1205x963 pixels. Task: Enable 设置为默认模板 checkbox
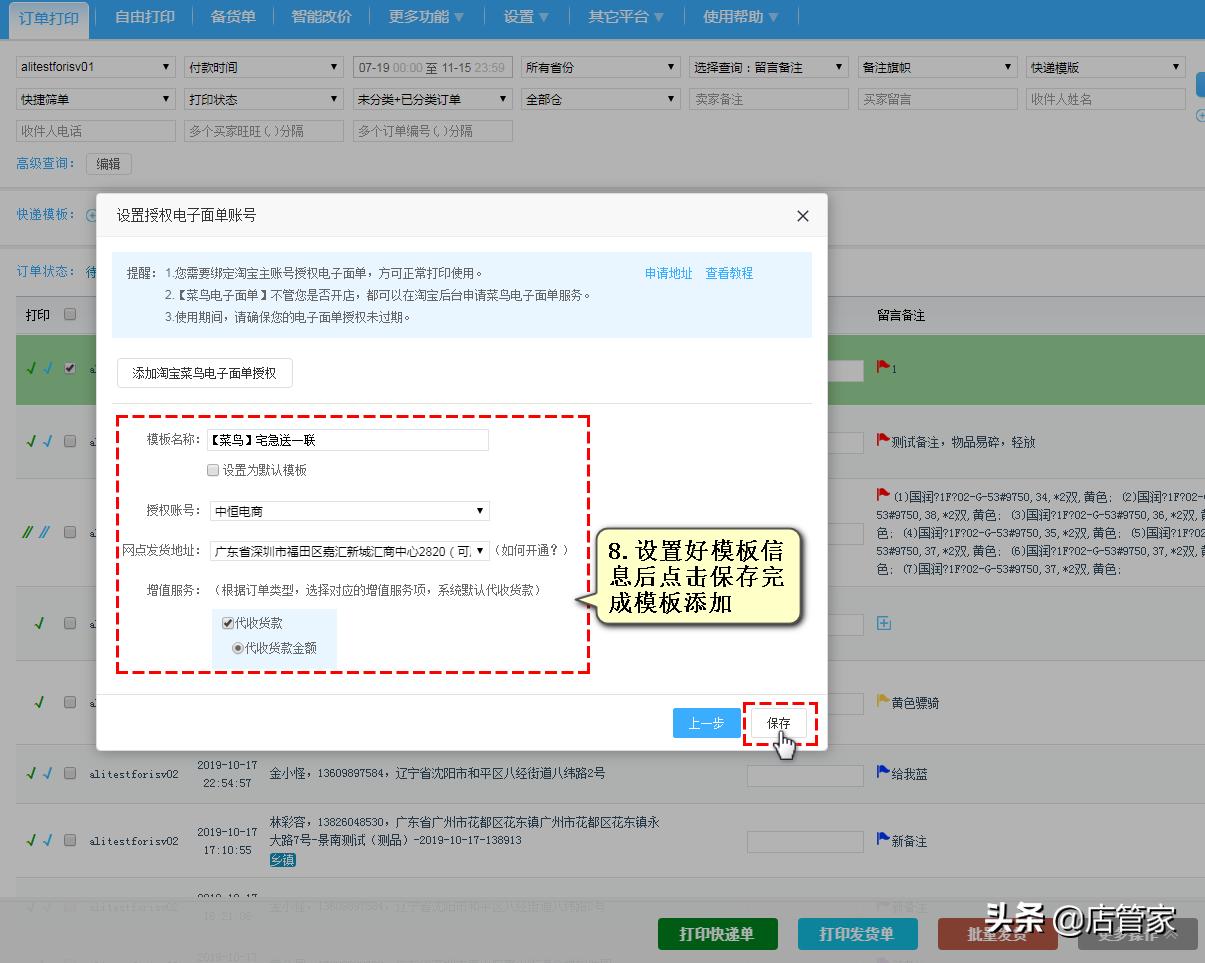214,469
